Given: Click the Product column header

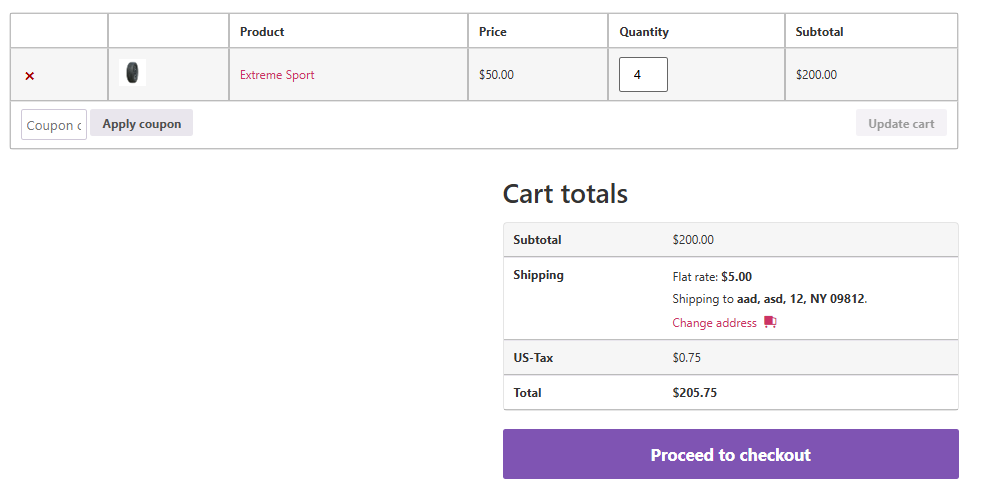Looking at the screenshot, I should click(262, 32).
